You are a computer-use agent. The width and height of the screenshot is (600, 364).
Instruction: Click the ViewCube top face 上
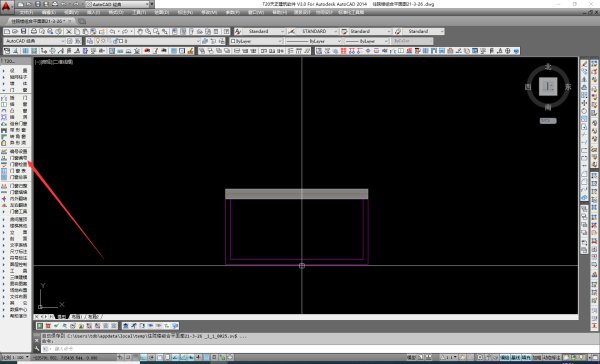(x=548, y=87)
